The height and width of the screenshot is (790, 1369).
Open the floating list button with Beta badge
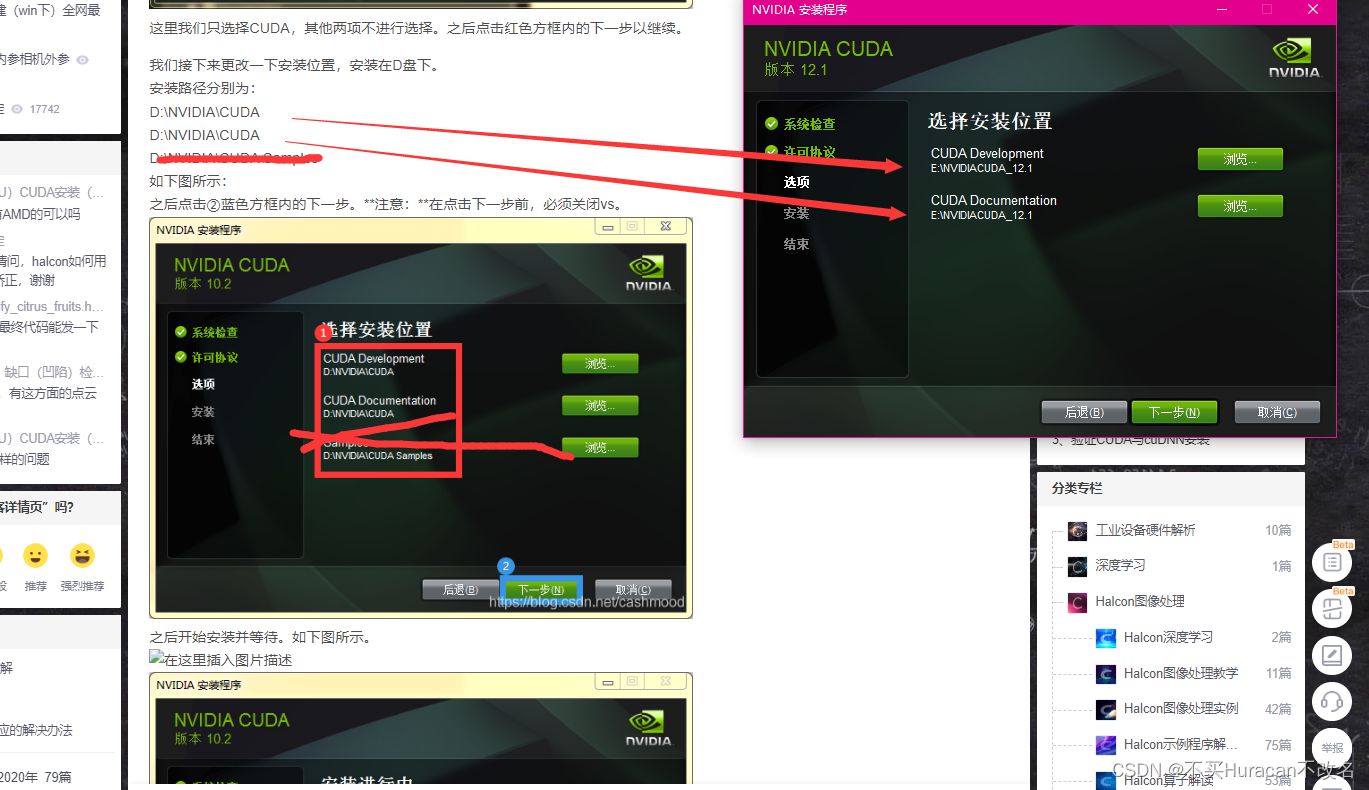tap(1332, 562)
